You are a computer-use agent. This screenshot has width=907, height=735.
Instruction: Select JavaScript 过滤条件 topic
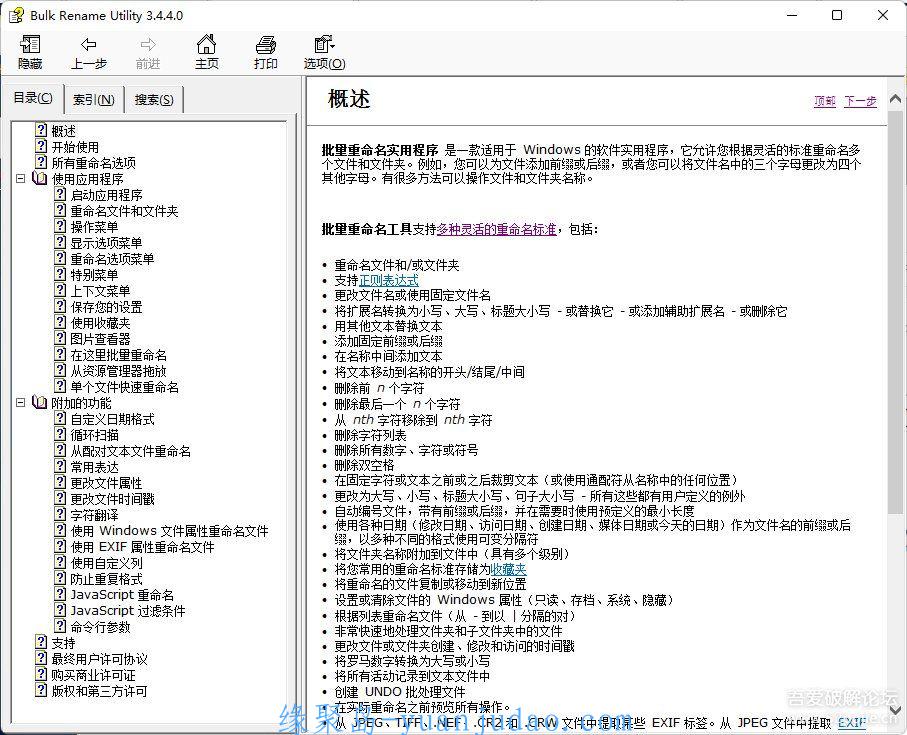(x=128, y=611)
